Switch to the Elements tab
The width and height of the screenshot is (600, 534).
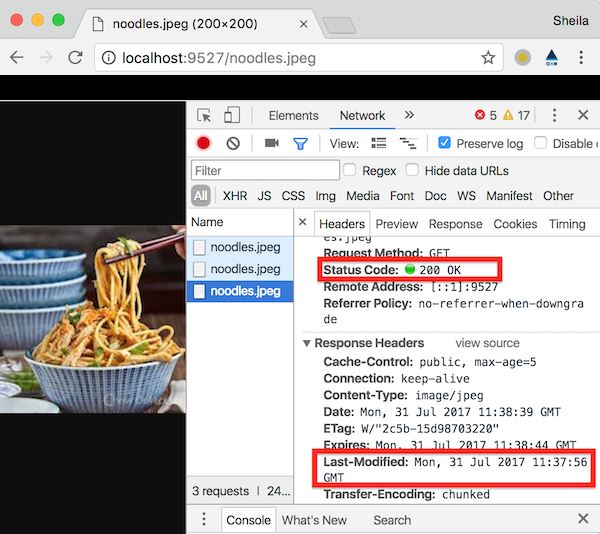tap(293, 116)
